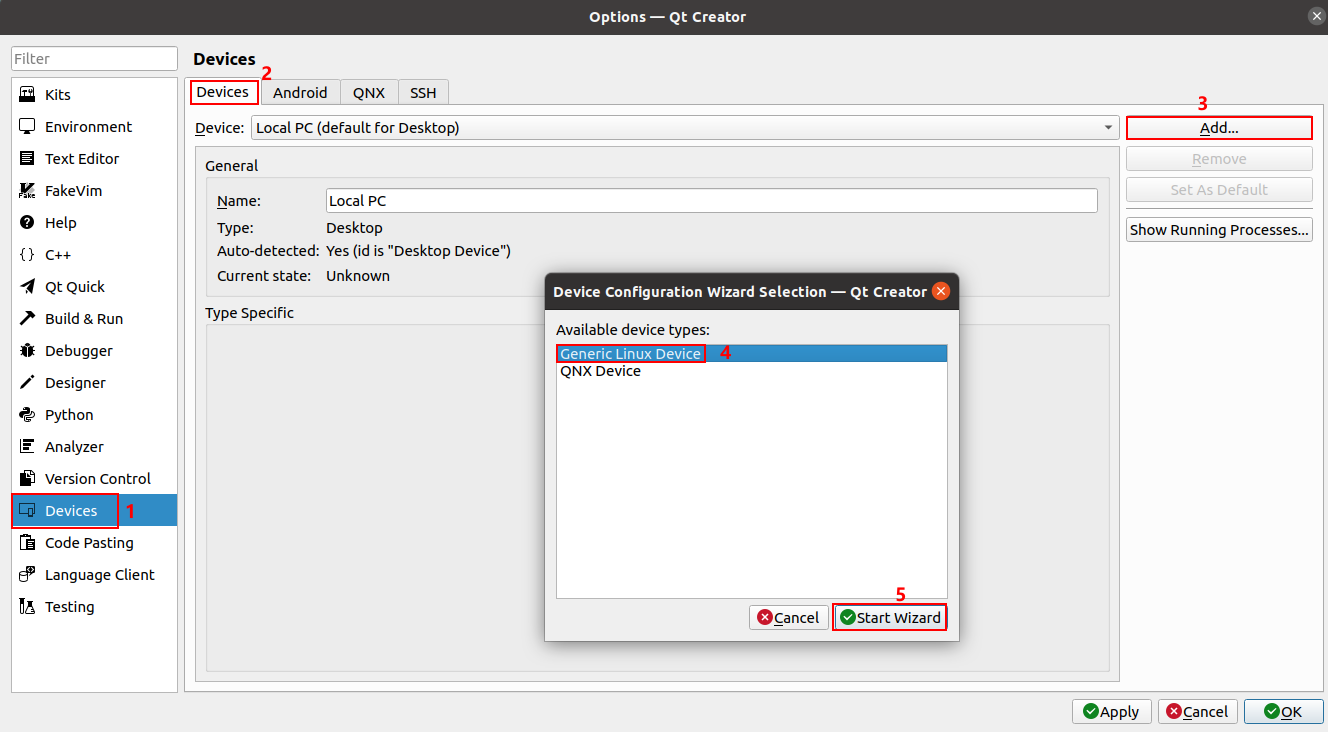Image resolution: width=1328 pixels, height=732 pixels.
Task: Select Generic Linux Device in list
Action: click(x=751, y=354)
